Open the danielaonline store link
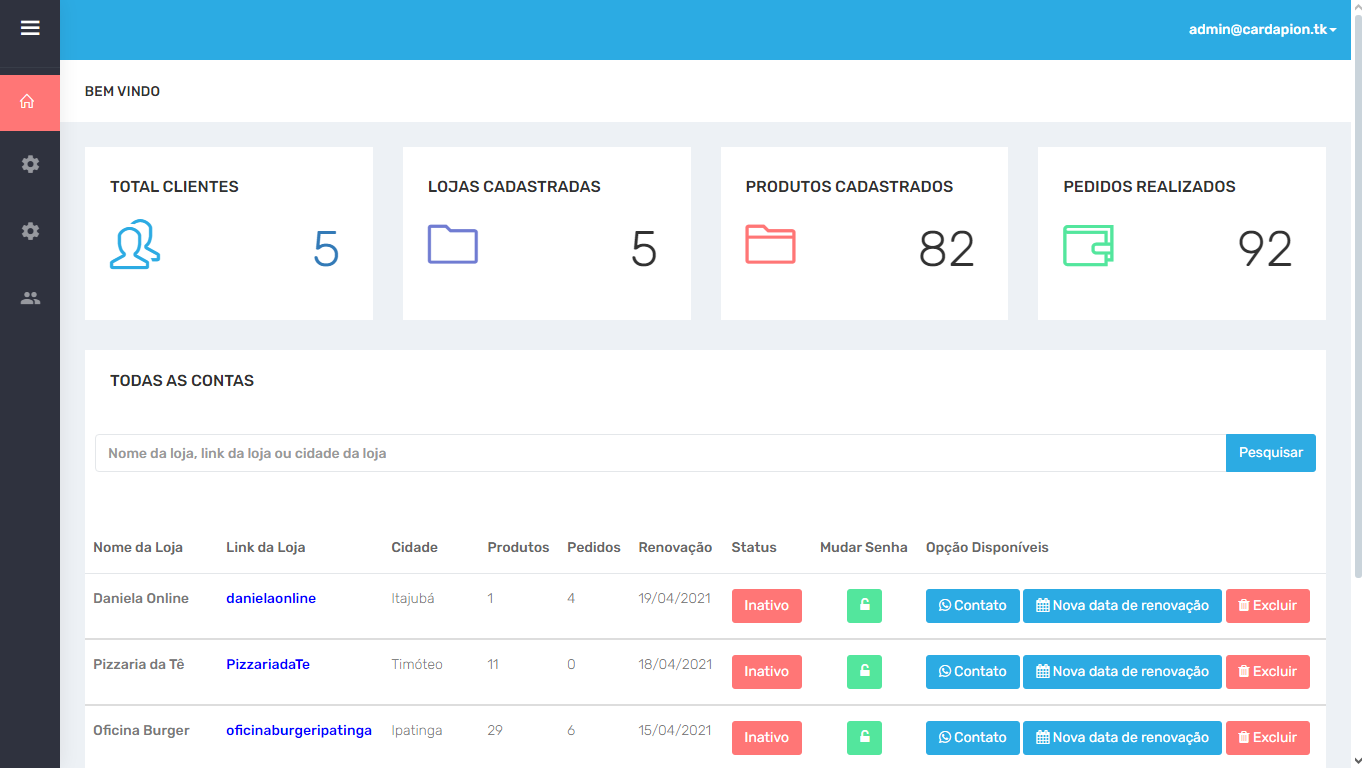 click(271, 599)
